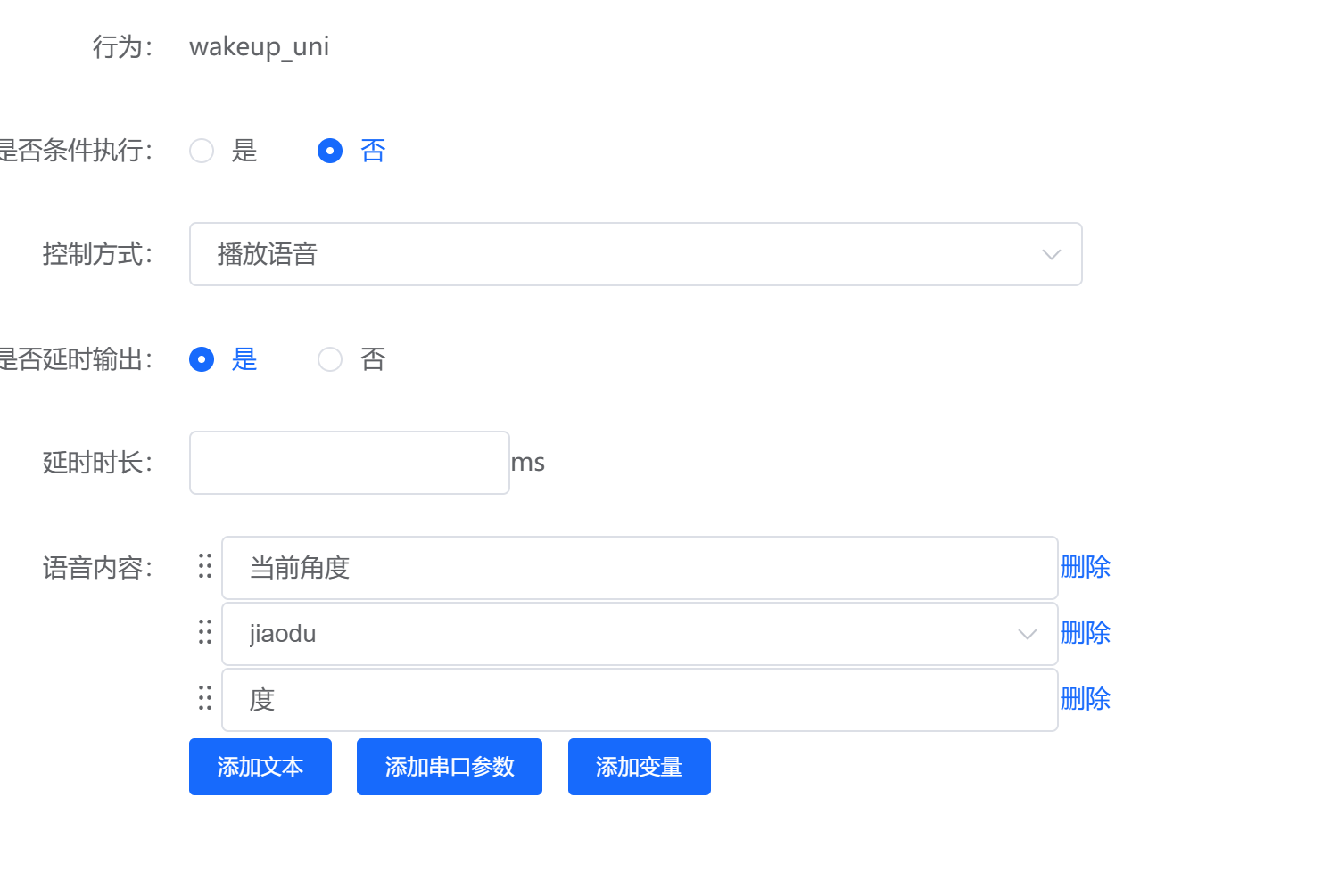1330x896 pixels.
Task: Select 否 for 是否延时输出
Action: 330,359
